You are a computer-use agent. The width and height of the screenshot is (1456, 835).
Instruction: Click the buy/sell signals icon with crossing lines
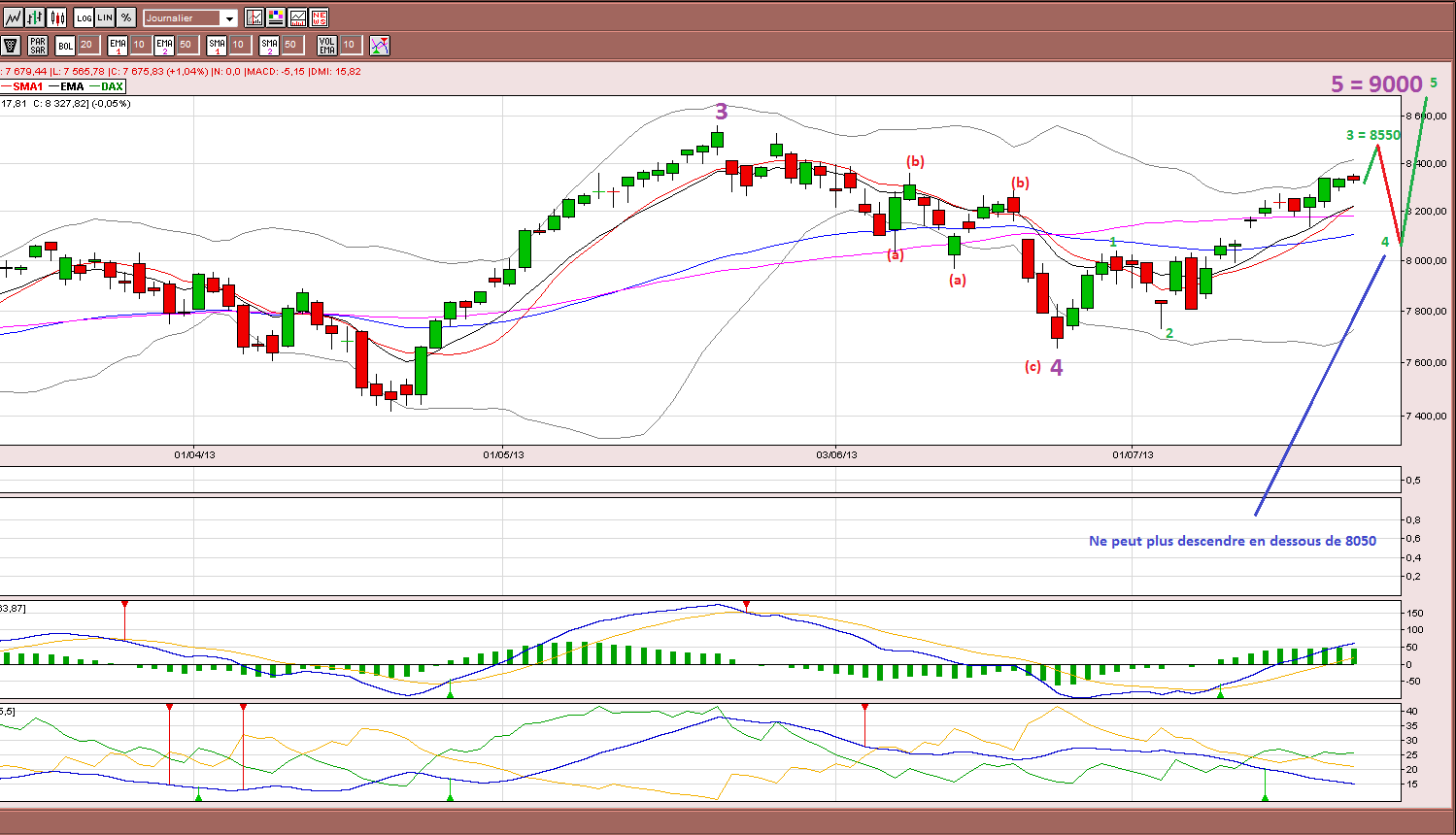point(380,45)
